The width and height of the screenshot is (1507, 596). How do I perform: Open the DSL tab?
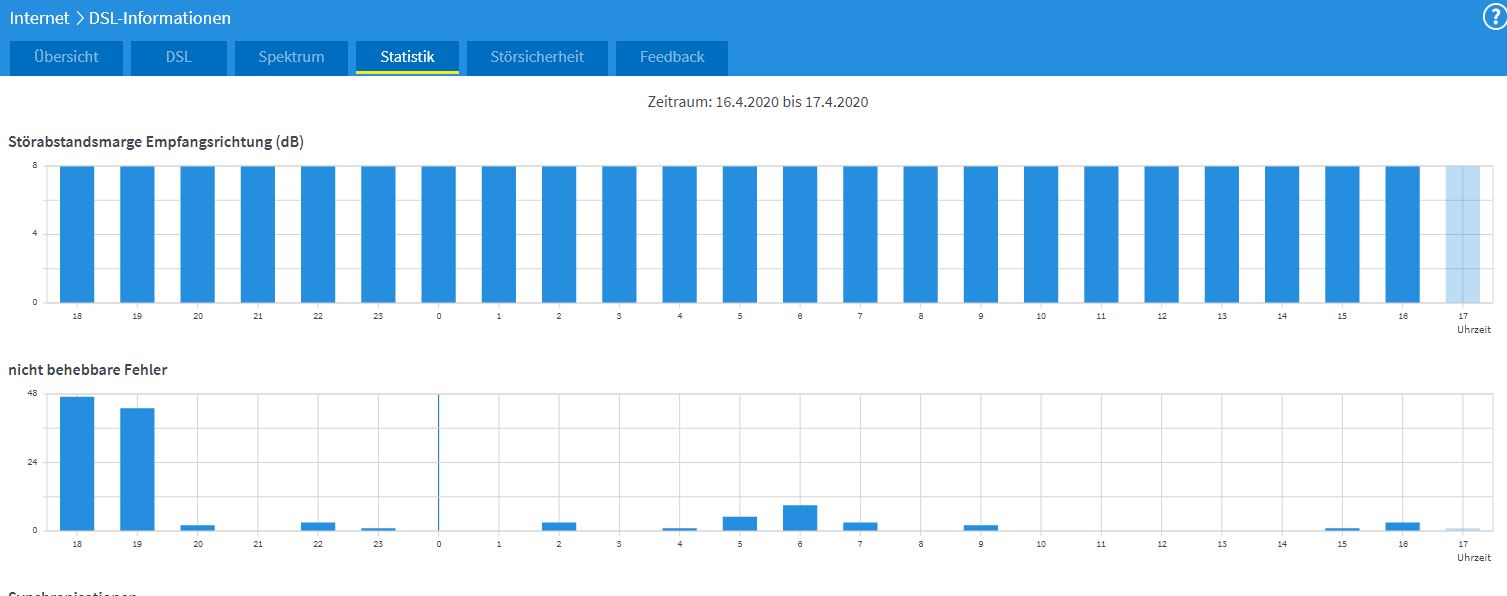[179, 57]
